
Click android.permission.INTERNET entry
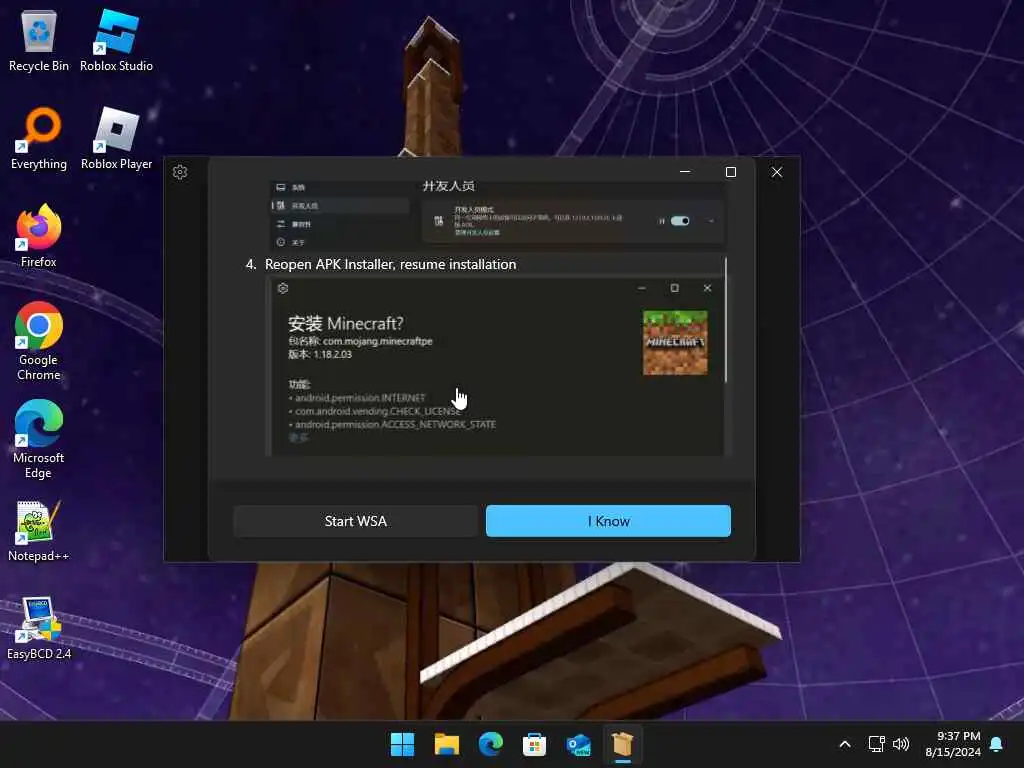pyautogui.click(x=360, y=398)
